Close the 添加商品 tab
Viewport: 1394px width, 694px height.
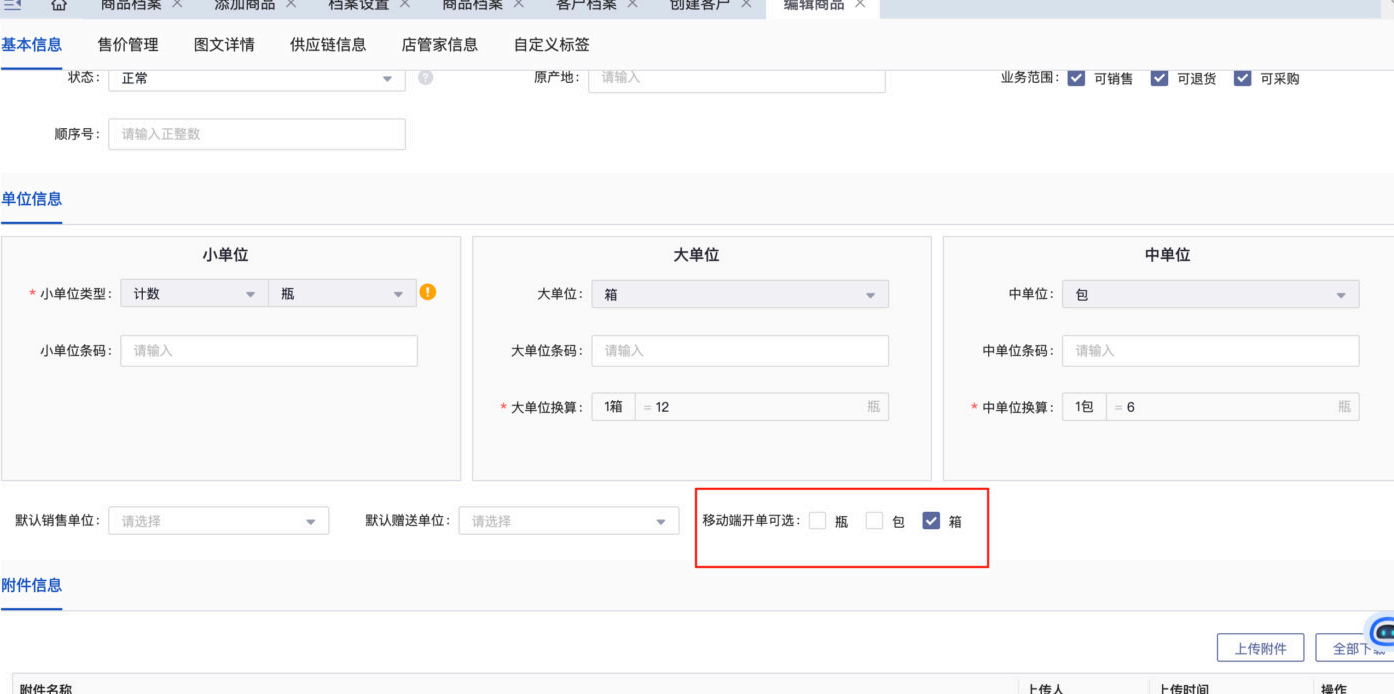click(x=291, y=5)
